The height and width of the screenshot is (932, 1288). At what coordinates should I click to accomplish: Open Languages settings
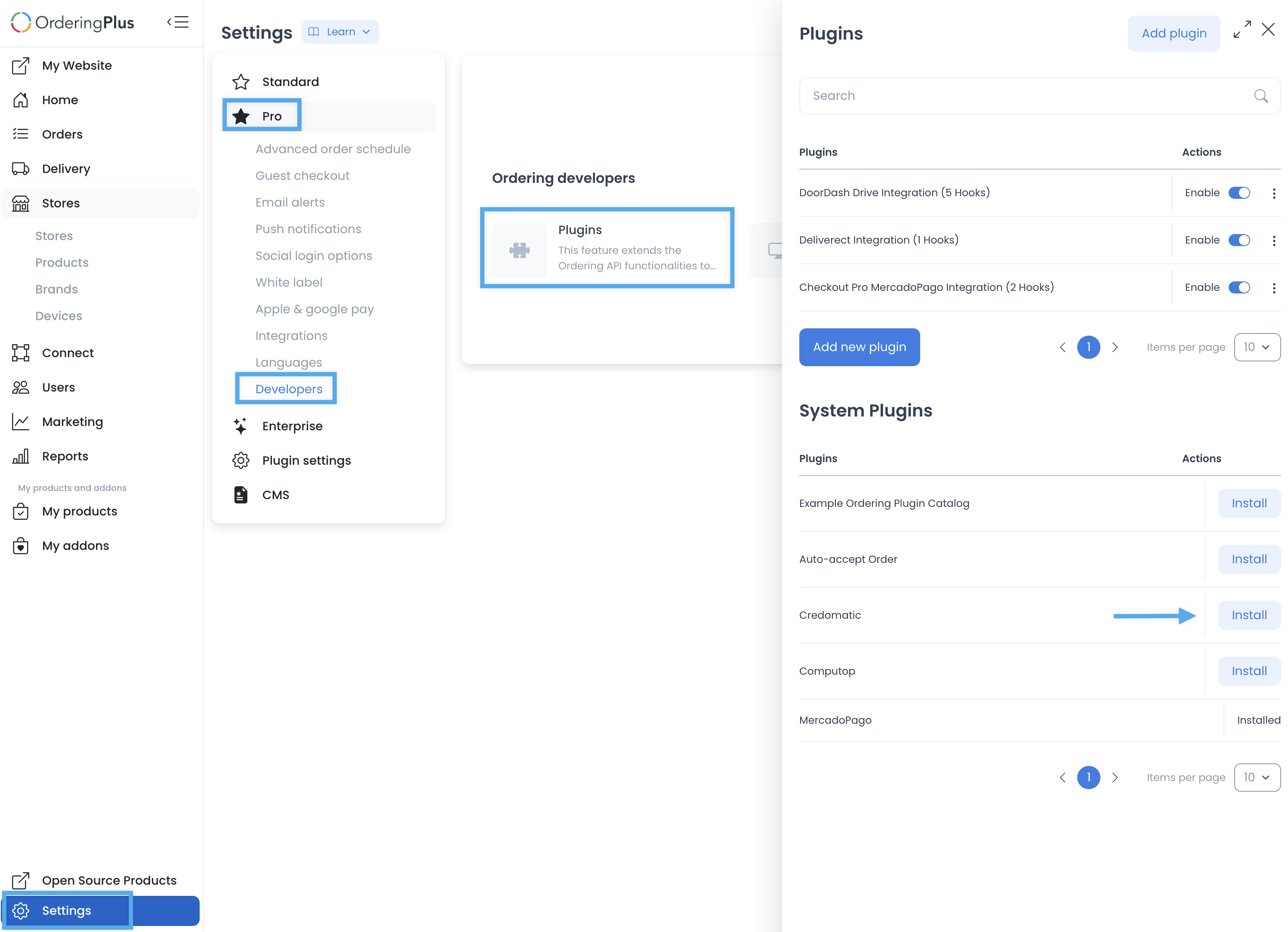289,362
